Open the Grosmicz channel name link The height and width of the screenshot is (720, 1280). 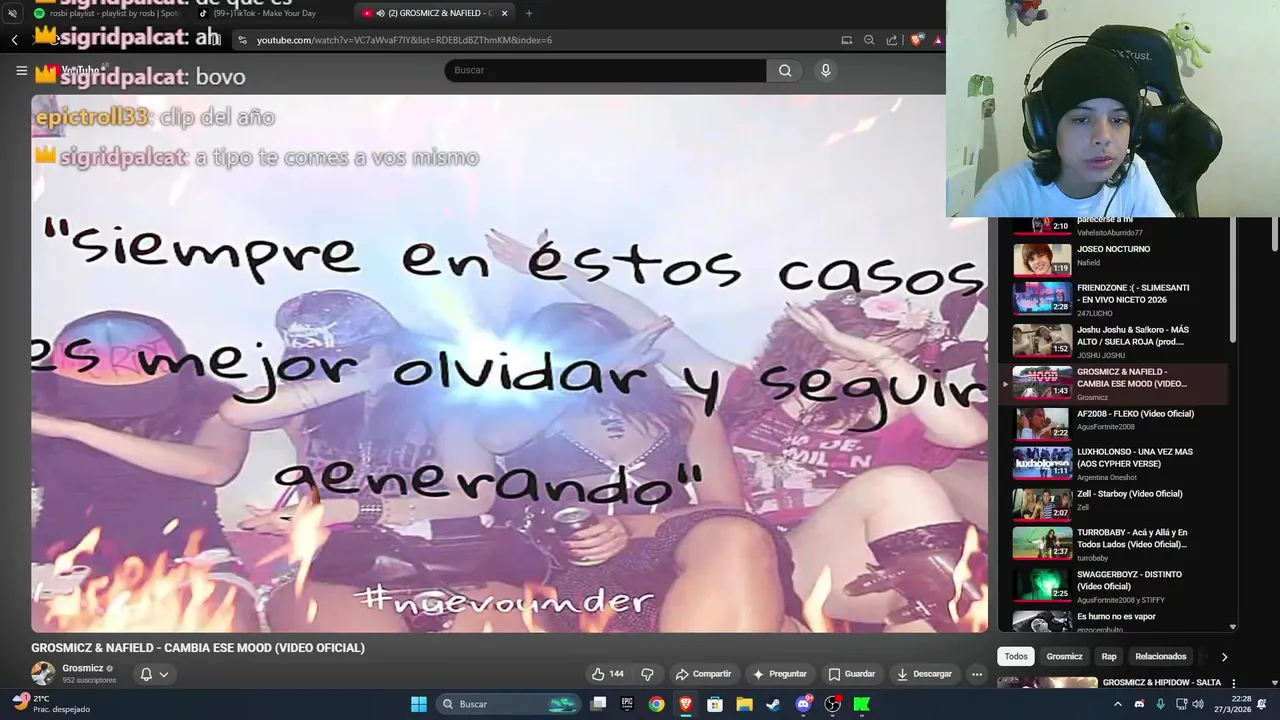coord(83,668)
